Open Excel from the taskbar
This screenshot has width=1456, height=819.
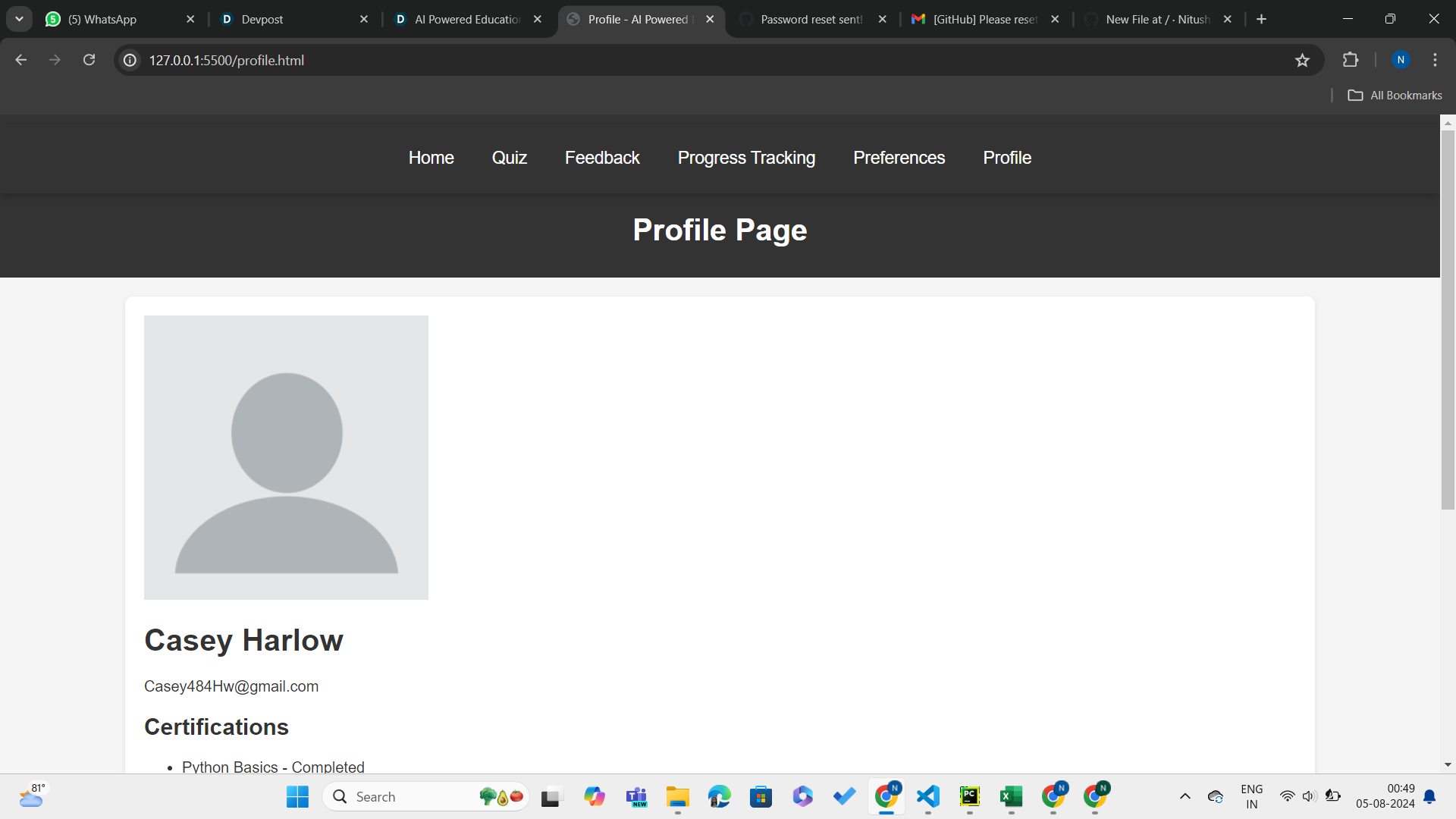point(1011,796)
